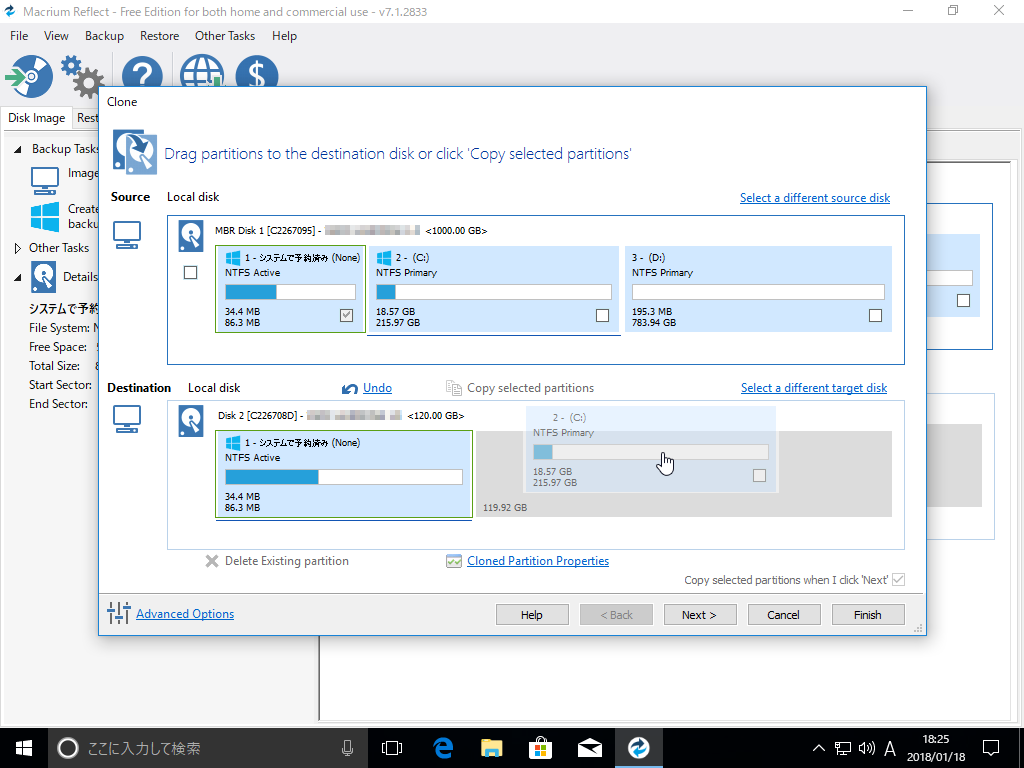The image size is (1024, 768).
Task: Click the MBR Disk 1 drive icon
Action: [x=191, y=236]
